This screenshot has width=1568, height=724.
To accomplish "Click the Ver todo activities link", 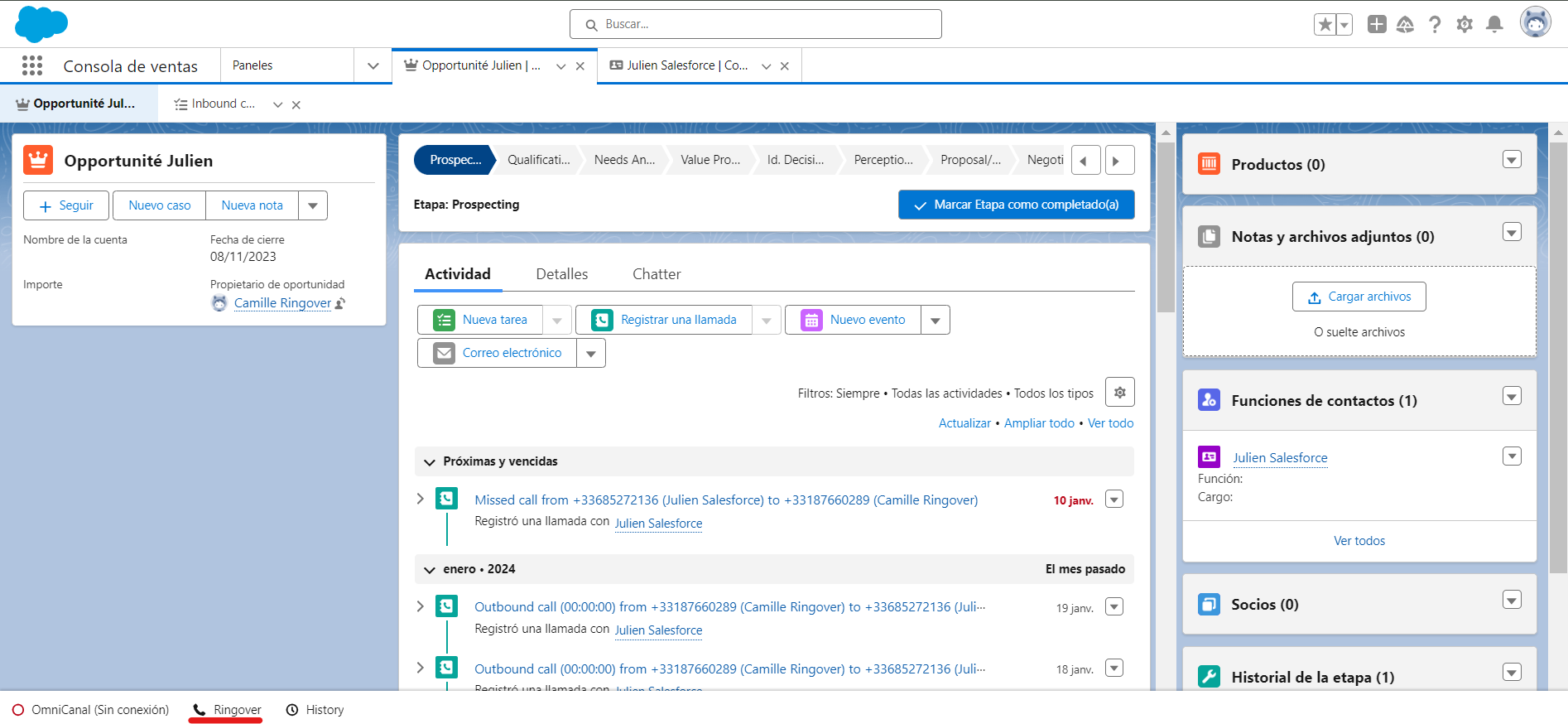I will [1110, 423].
